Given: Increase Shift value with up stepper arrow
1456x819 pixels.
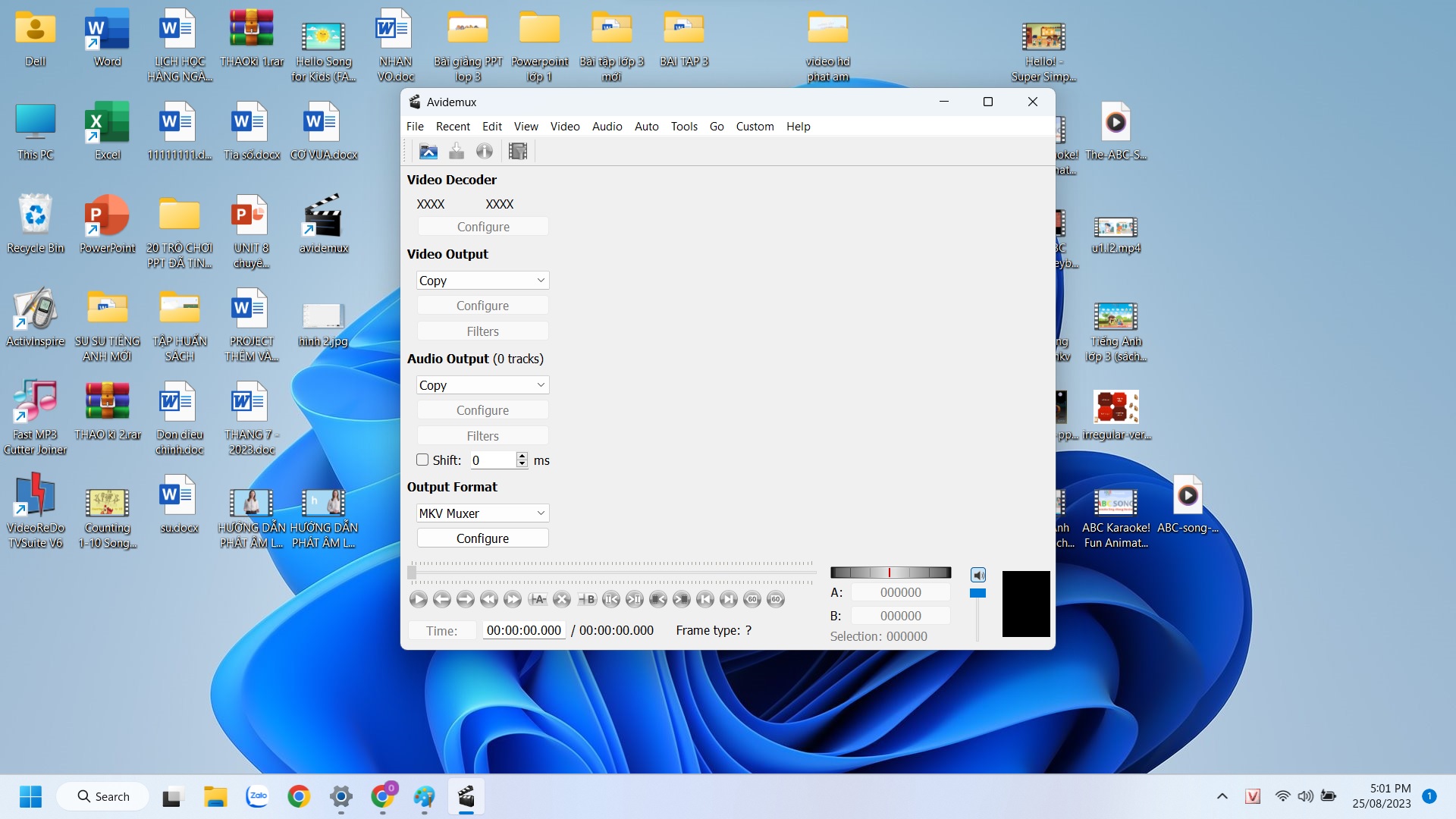Looking at the screenshot, I should (x=522, y=456).
